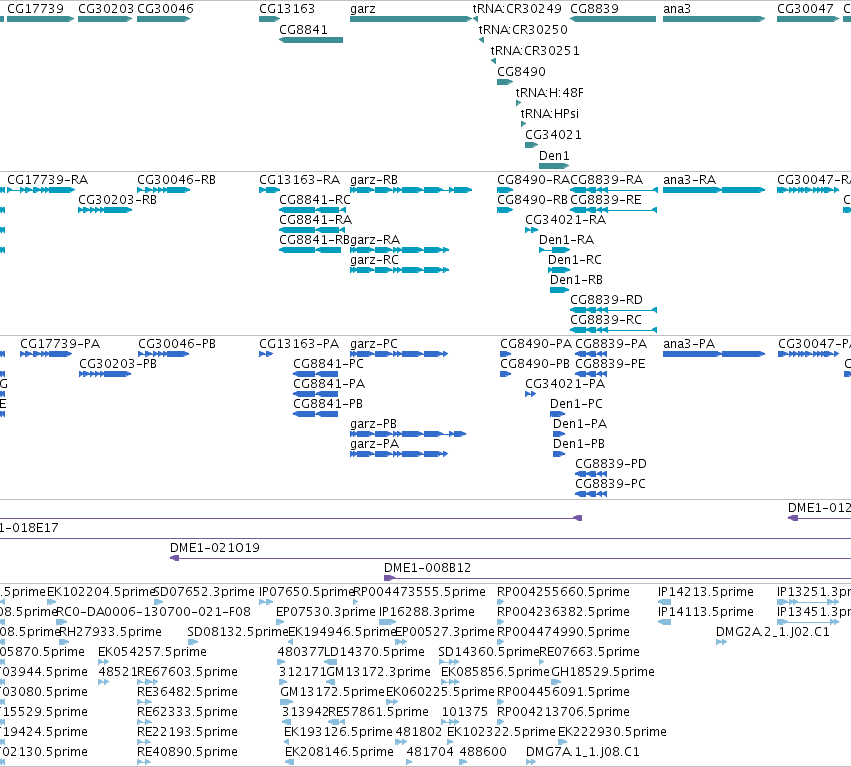Select the CG8841-PC protein label
Image resolution: width=851 pixels, height=767 pixels.
tap(328, 364)
